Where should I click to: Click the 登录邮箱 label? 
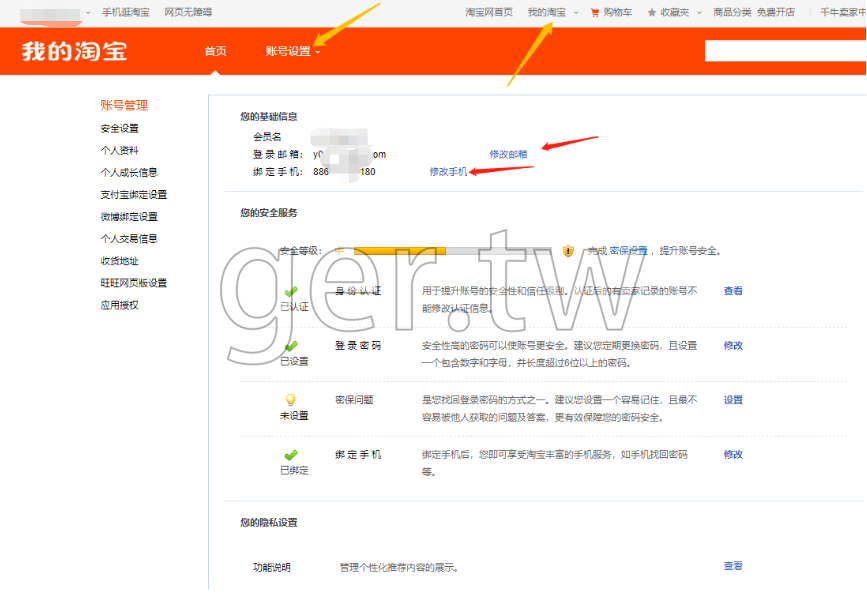pyautogui.click(x=278, y=154)
